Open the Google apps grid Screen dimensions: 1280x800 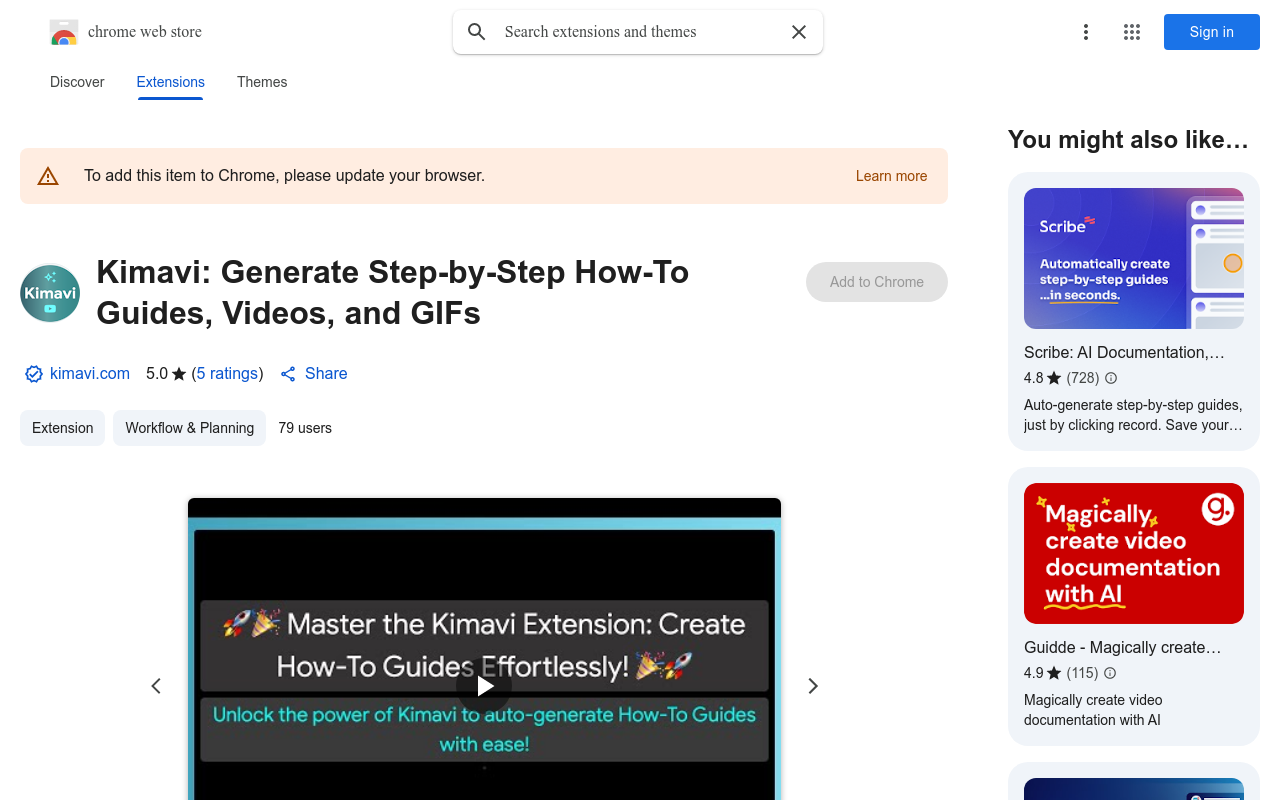coord(1132,32)
